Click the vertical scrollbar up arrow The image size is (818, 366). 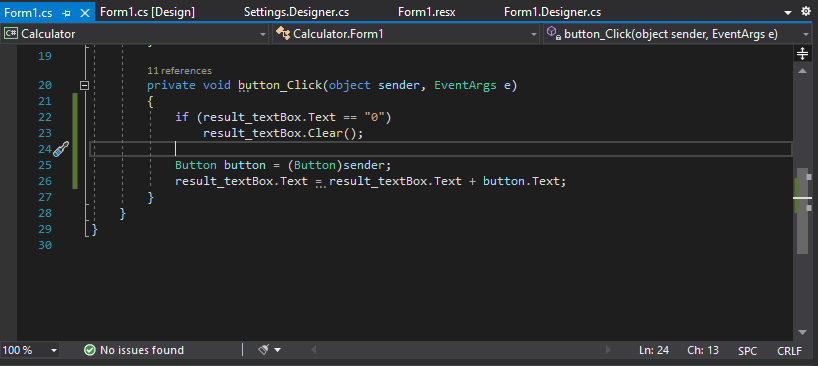[x=802, y=70]
